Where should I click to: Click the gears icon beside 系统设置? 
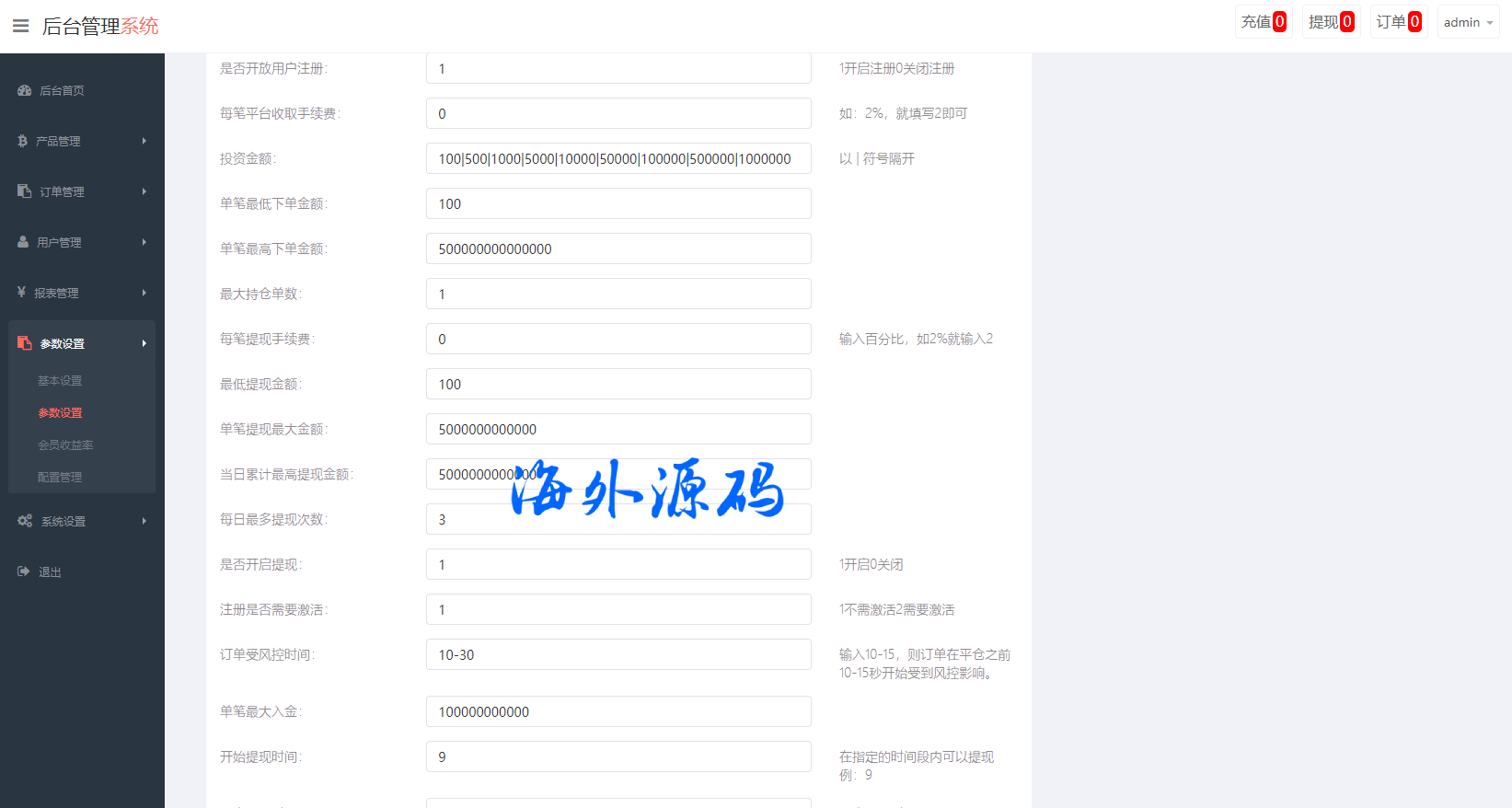tap(25, 521)
